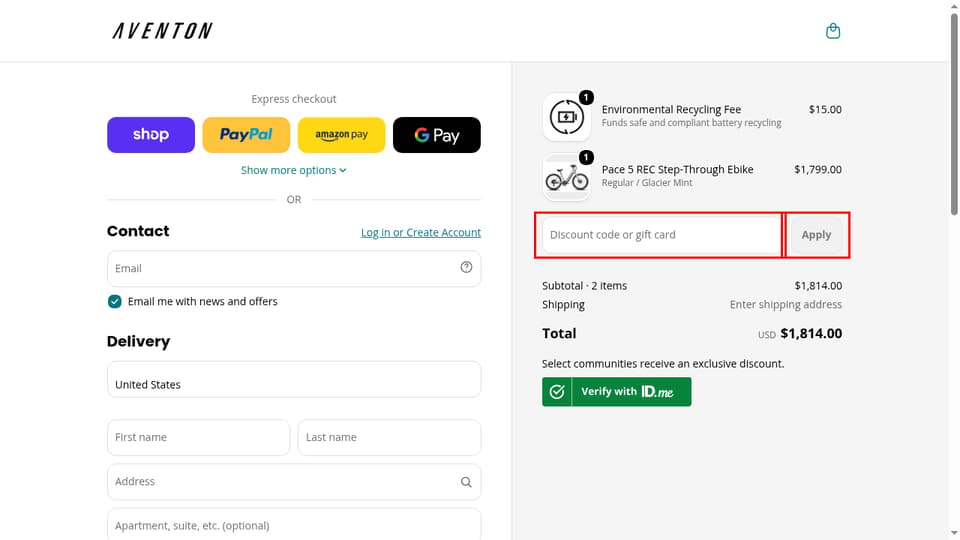The height and width of the screenshot is (540, 960).
Task: Click Verify with ID.me button
Action: click(617, 392)
